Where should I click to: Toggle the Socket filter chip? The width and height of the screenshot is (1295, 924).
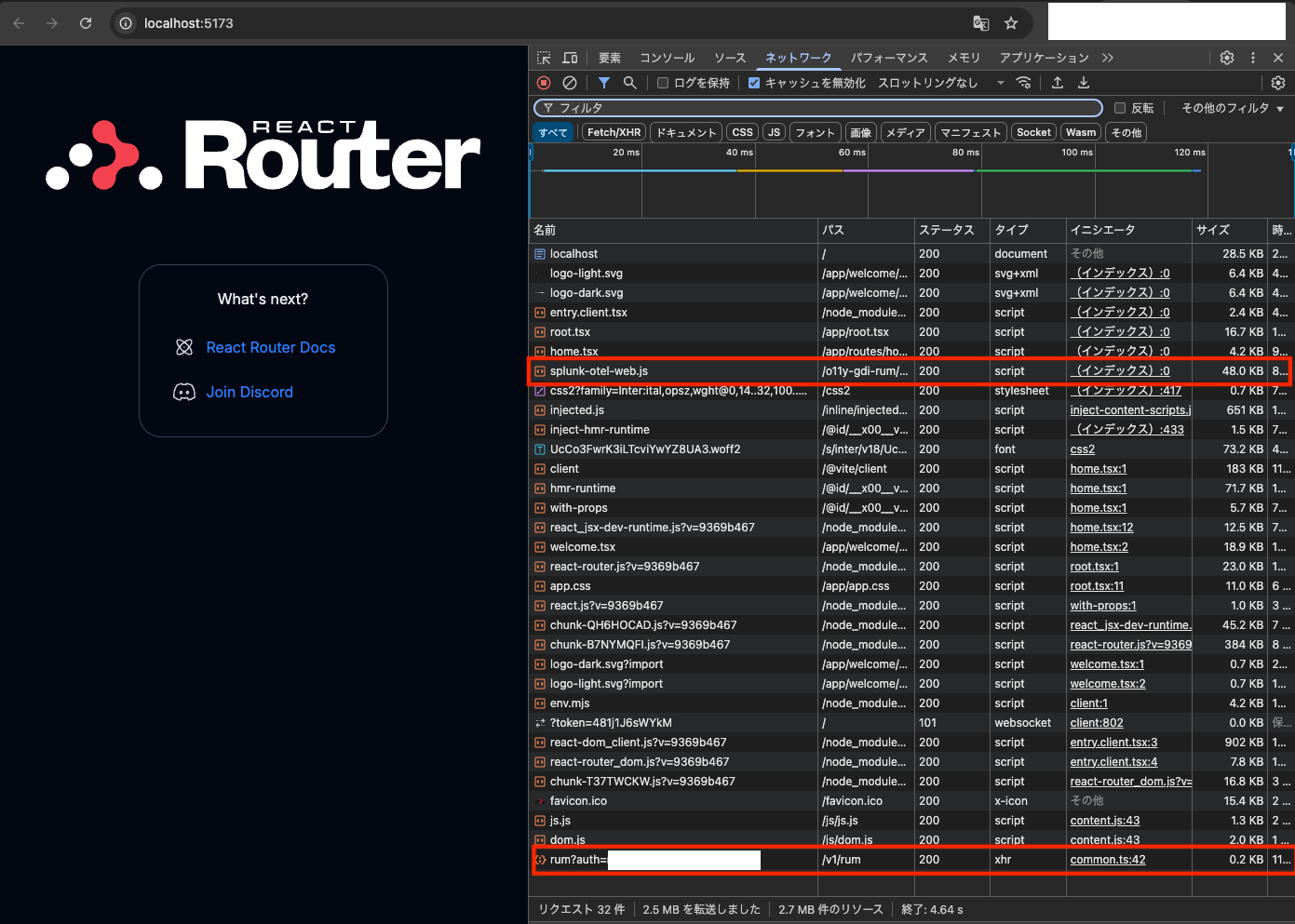tap(1033, 132)
